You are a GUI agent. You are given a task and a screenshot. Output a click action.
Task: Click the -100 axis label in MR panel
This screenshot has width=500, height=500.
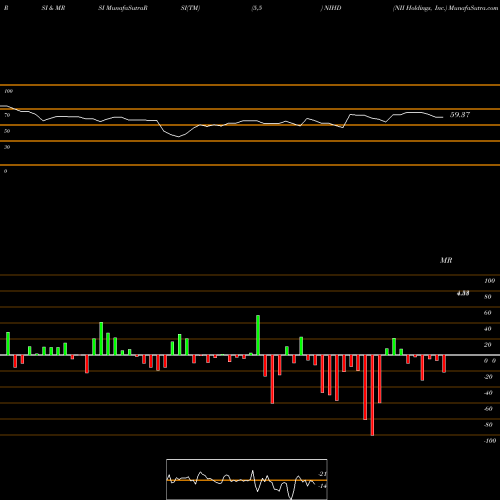490,441
